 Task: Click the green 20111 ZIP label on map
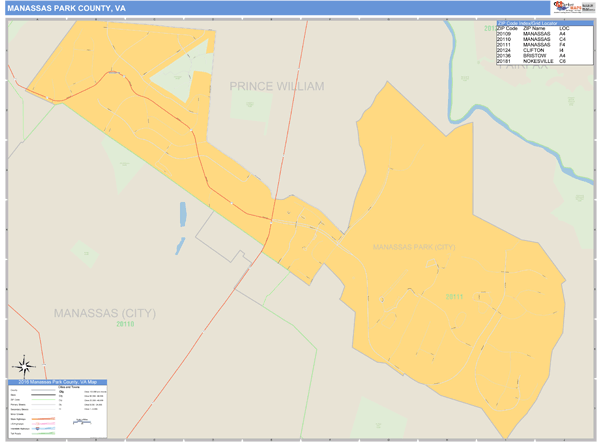tap(454, 297)
